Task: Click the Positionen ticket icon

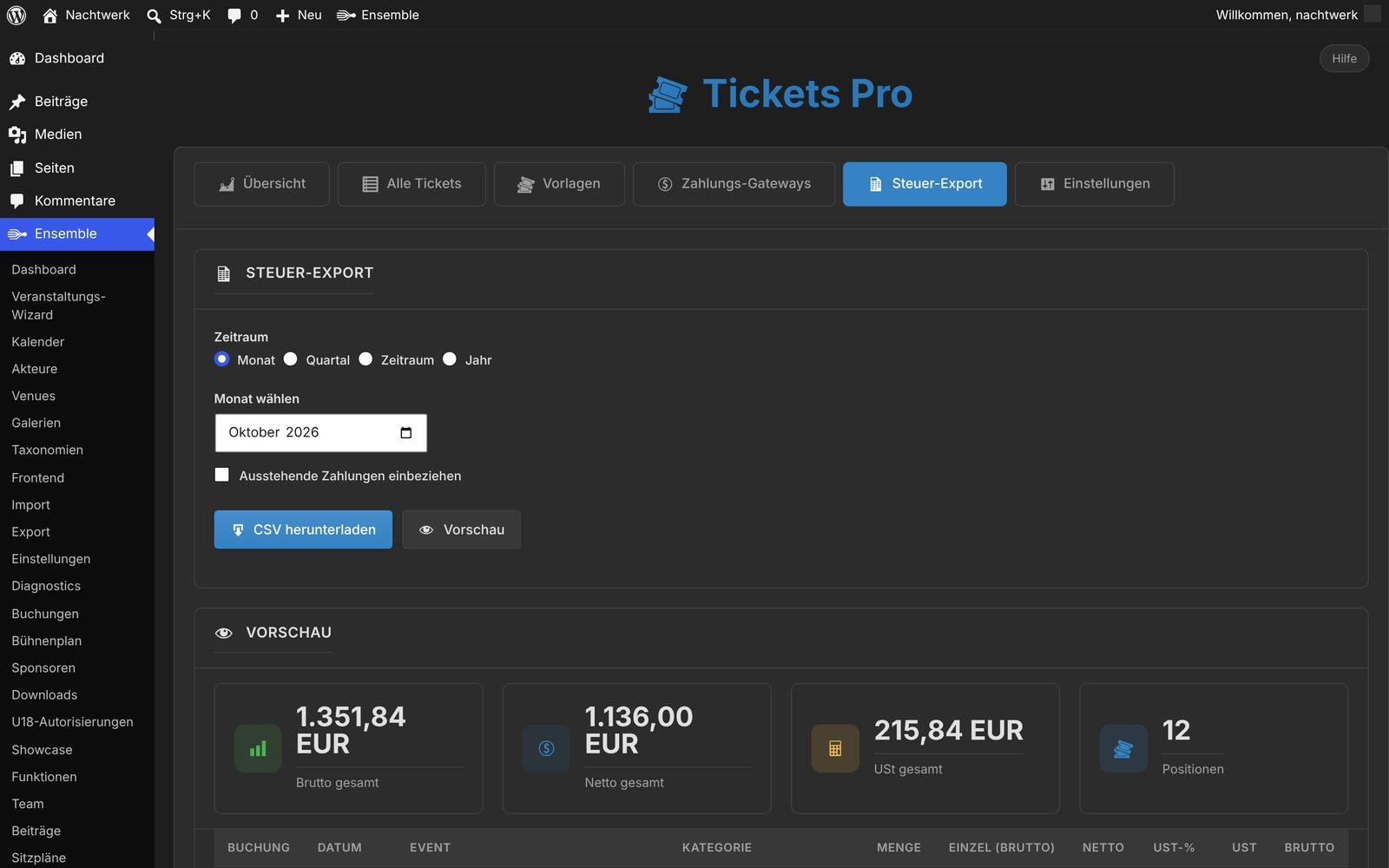Action: click(x=1123, y=748)
